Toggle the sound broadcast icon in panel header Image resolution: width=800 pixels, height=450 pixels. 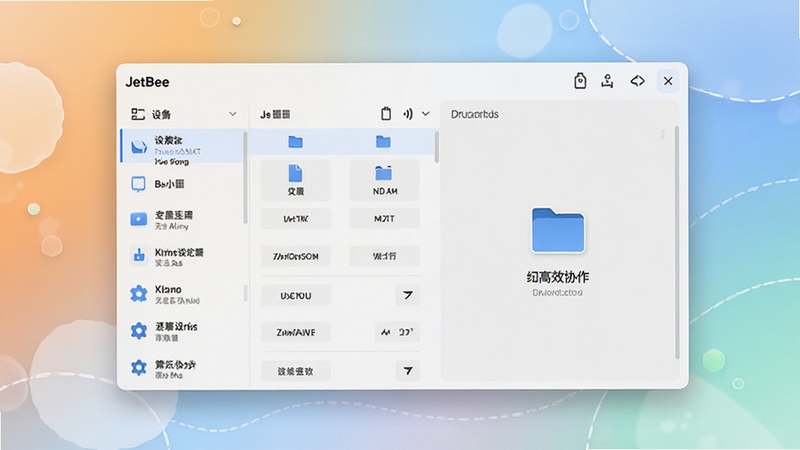click(408, 114)
